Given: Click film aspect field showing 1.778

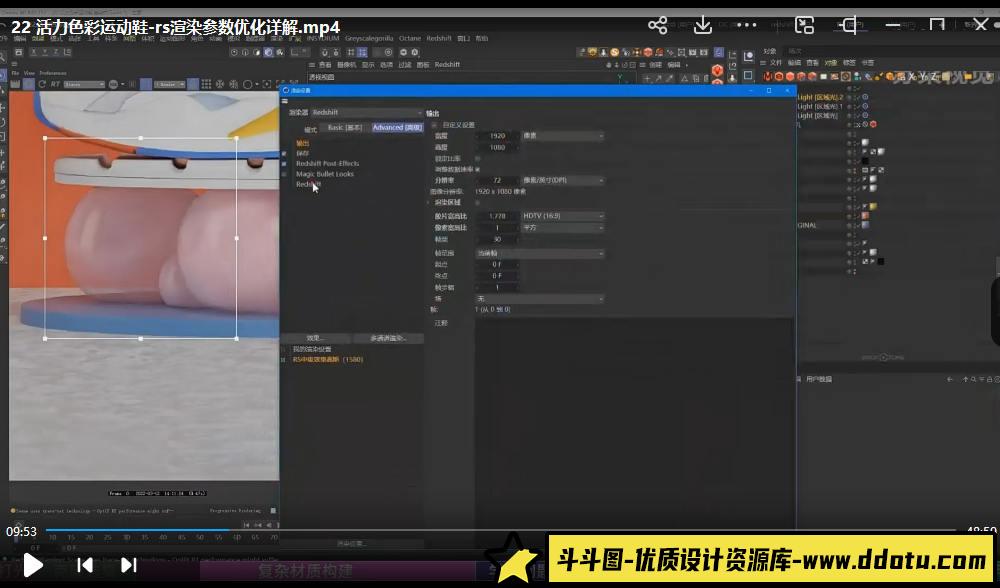Looking at the screenshot, I should pyautogui.click(x=497, y=216).
